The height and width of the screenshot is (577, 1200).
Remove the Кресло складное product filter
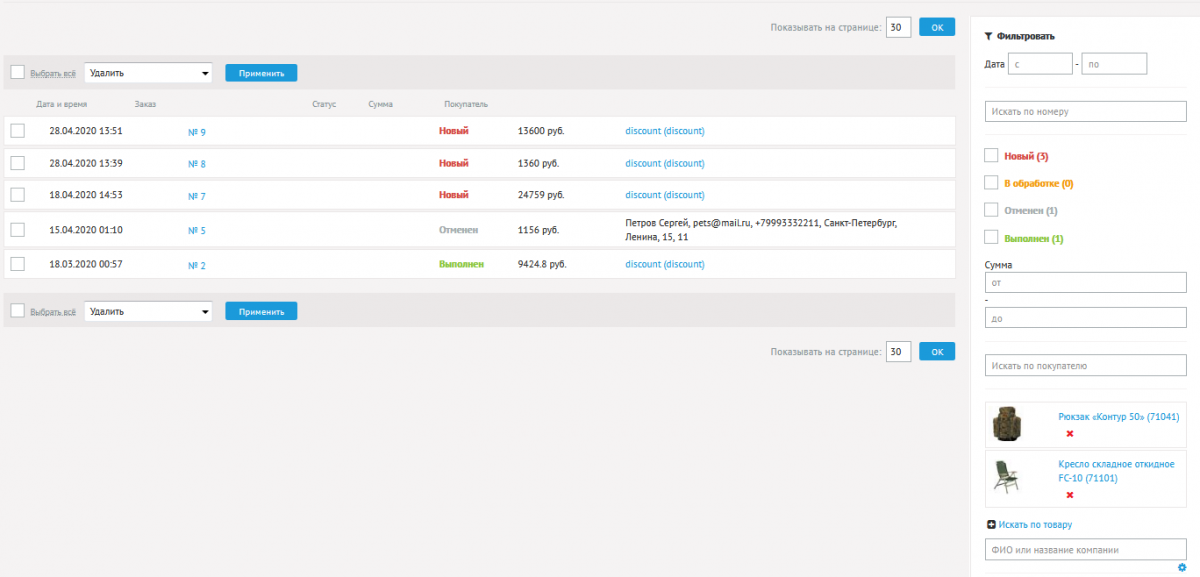(x=1069, y=495)
